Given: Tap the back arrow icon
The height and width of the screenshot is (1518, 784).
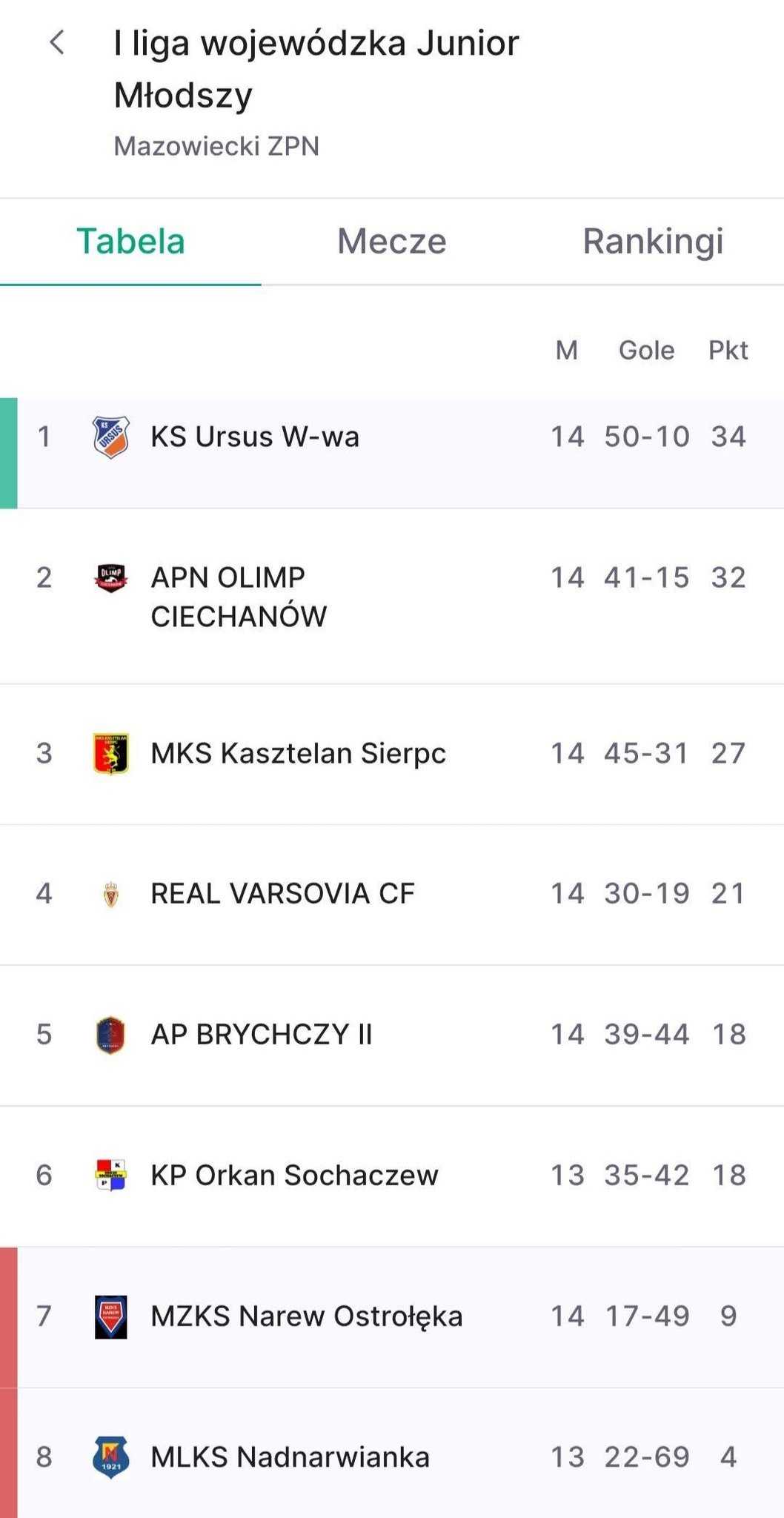Looking at the screenshot, I should [57, 43].
